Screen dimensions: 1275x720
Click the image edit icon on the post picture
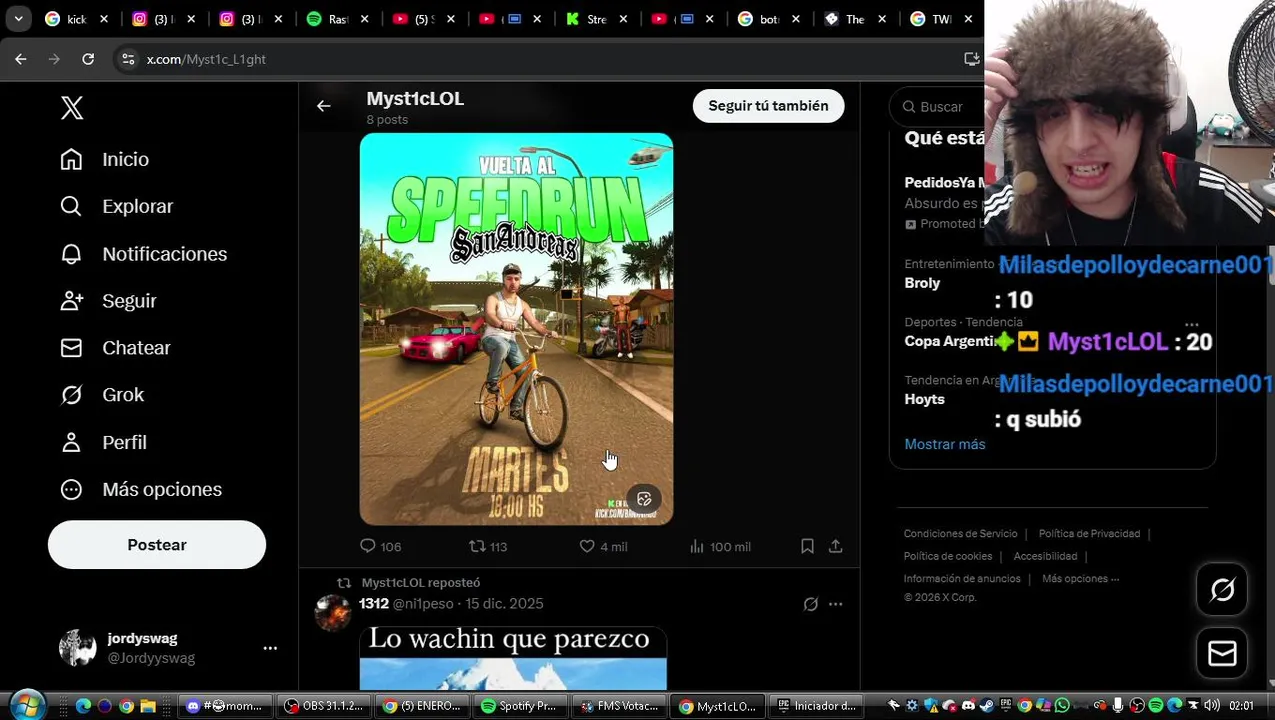pyautogui.click(x=644, y=499)
